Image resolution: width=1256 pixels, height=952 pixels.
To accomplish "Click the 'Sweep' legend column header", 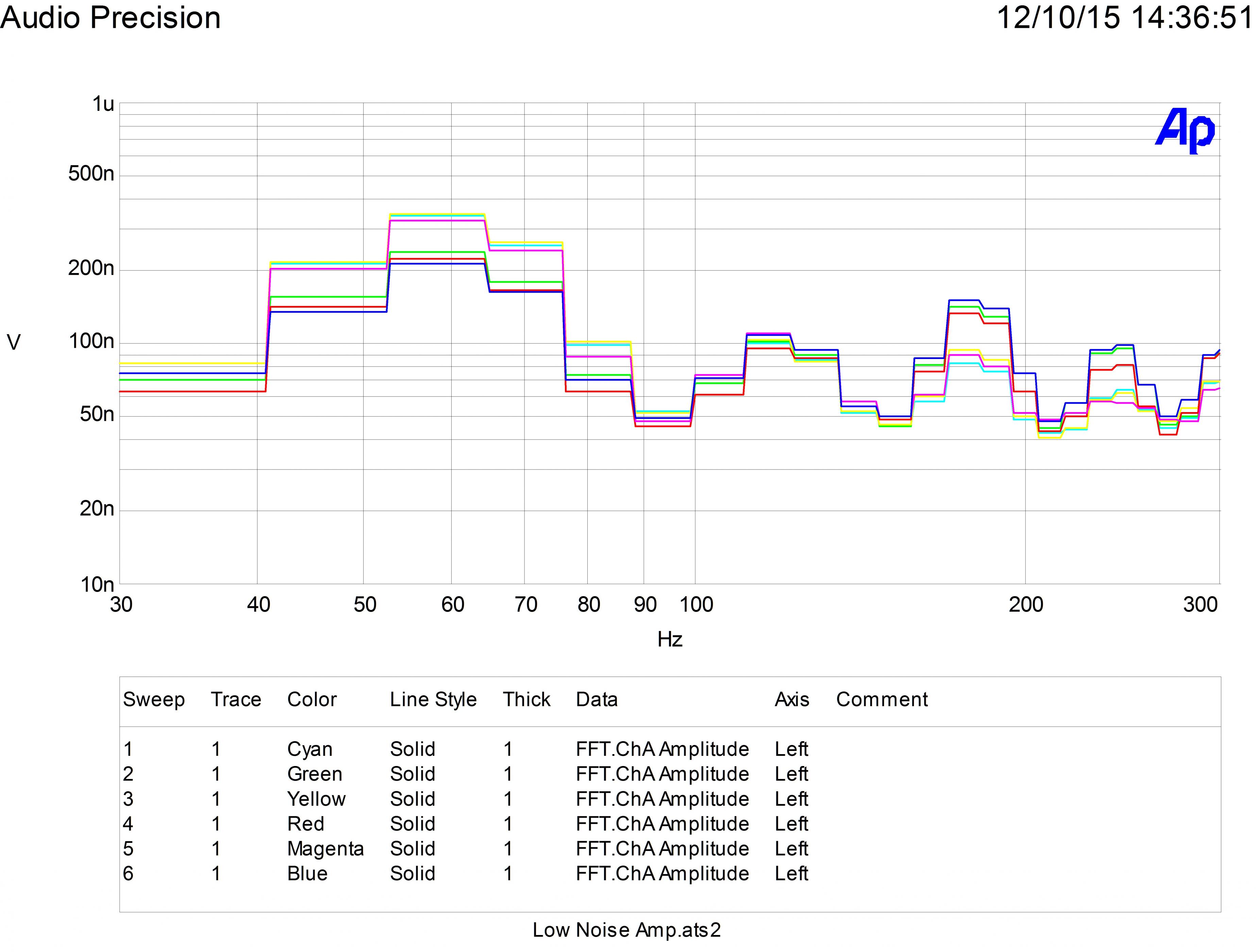I will coord(154,700).
